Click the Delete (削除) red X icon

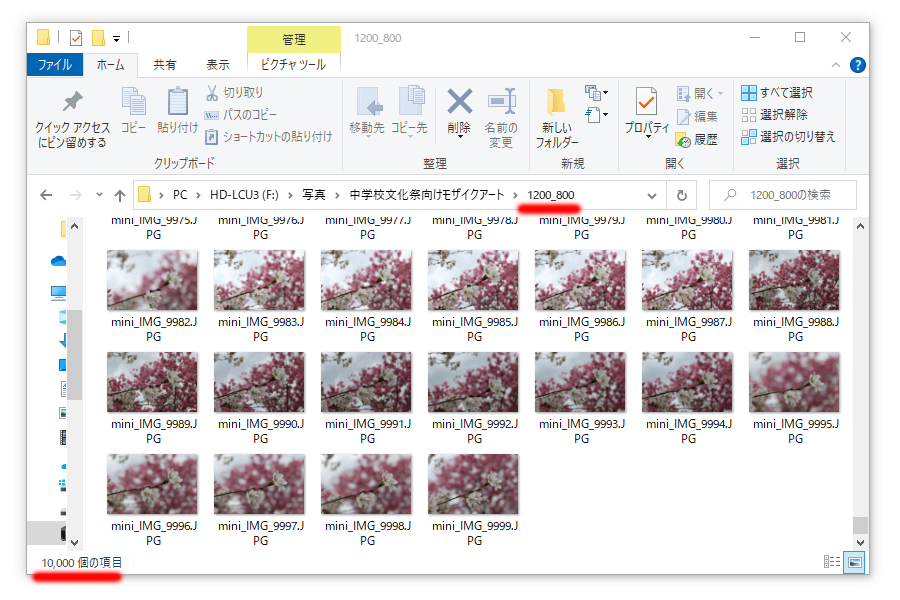pyautogui.click(x=459, y=113)
